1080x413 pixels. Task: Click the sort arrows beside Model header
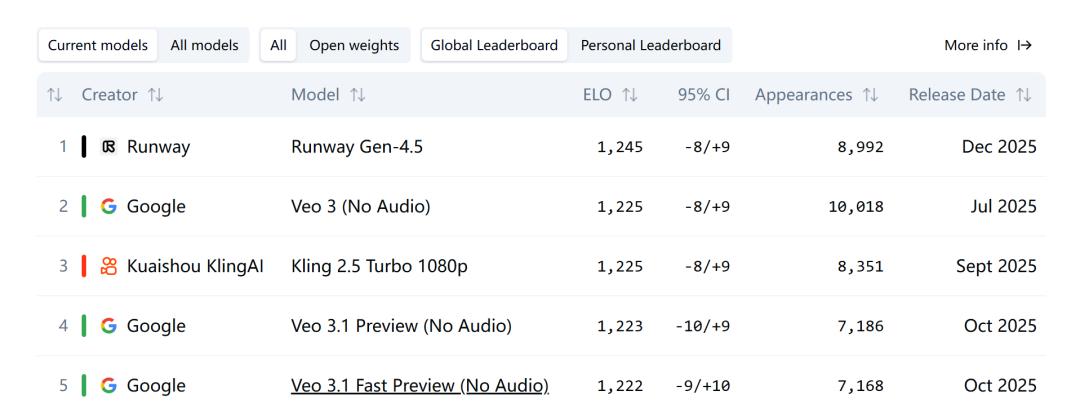358,95
